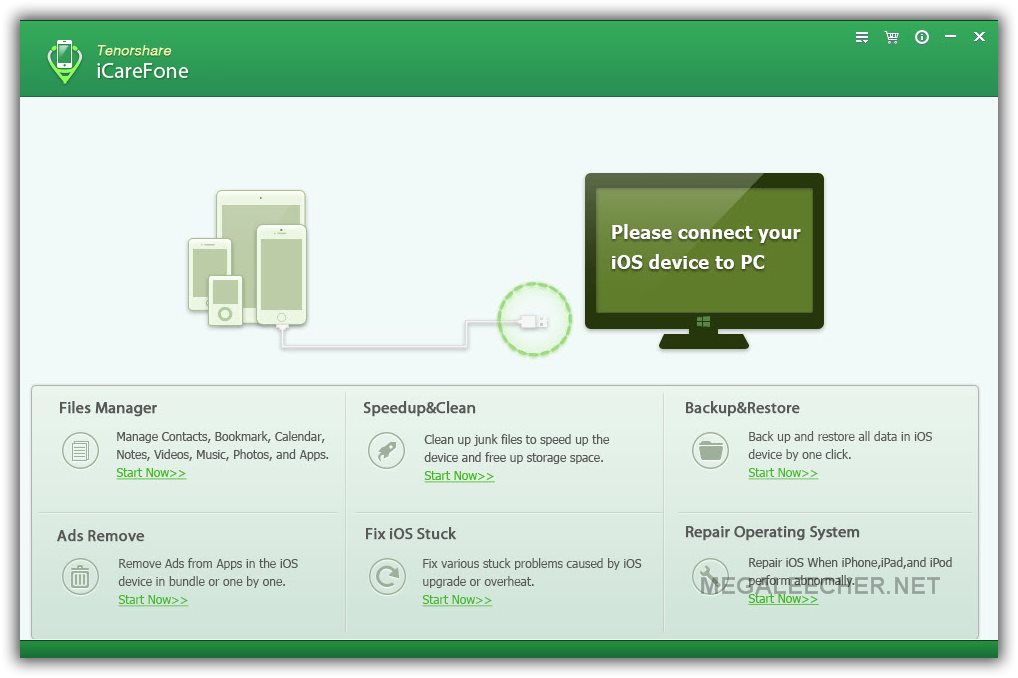Click the Ads Remove trash icon
This screenshot has width=1018, height=678.
(x=80, y=577)
